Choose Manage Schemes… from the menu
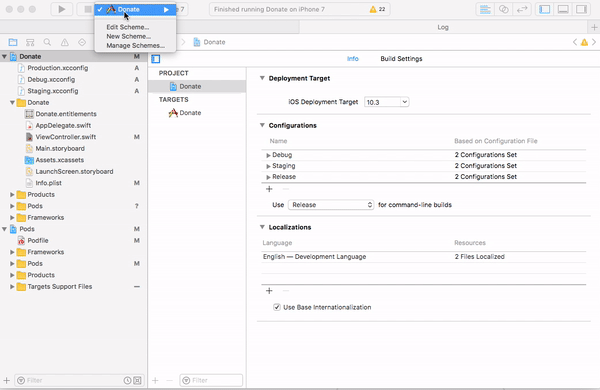The height and width of the screenshot is (390, 600). tap(135, 46)
